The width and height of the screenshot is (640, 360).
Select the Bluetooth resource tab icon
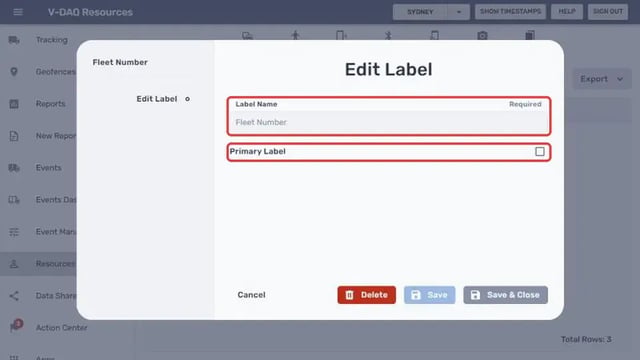pos(388,36)
